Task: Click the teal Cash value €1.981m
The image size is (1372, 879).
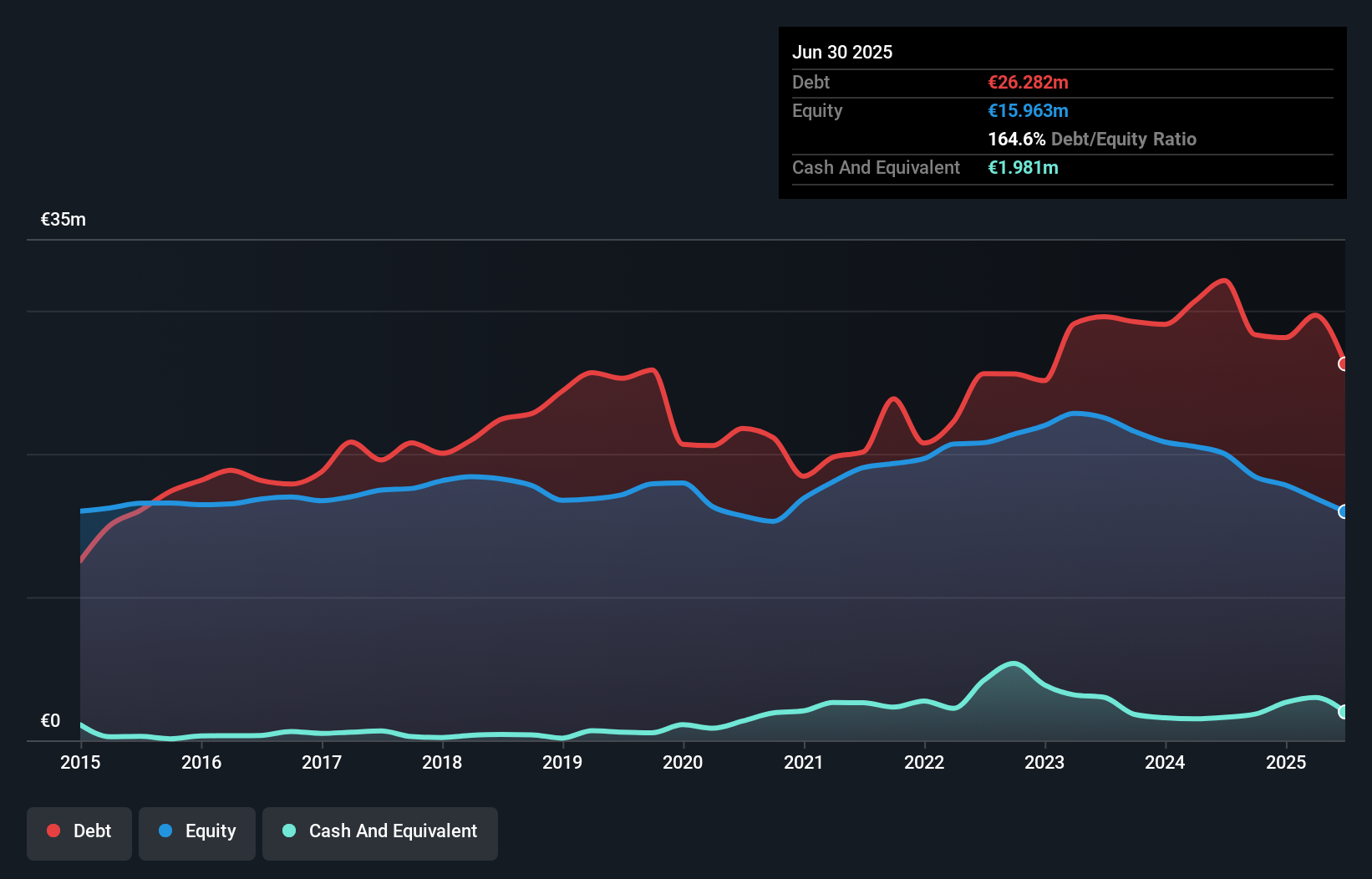Action: click(1024, 167)
